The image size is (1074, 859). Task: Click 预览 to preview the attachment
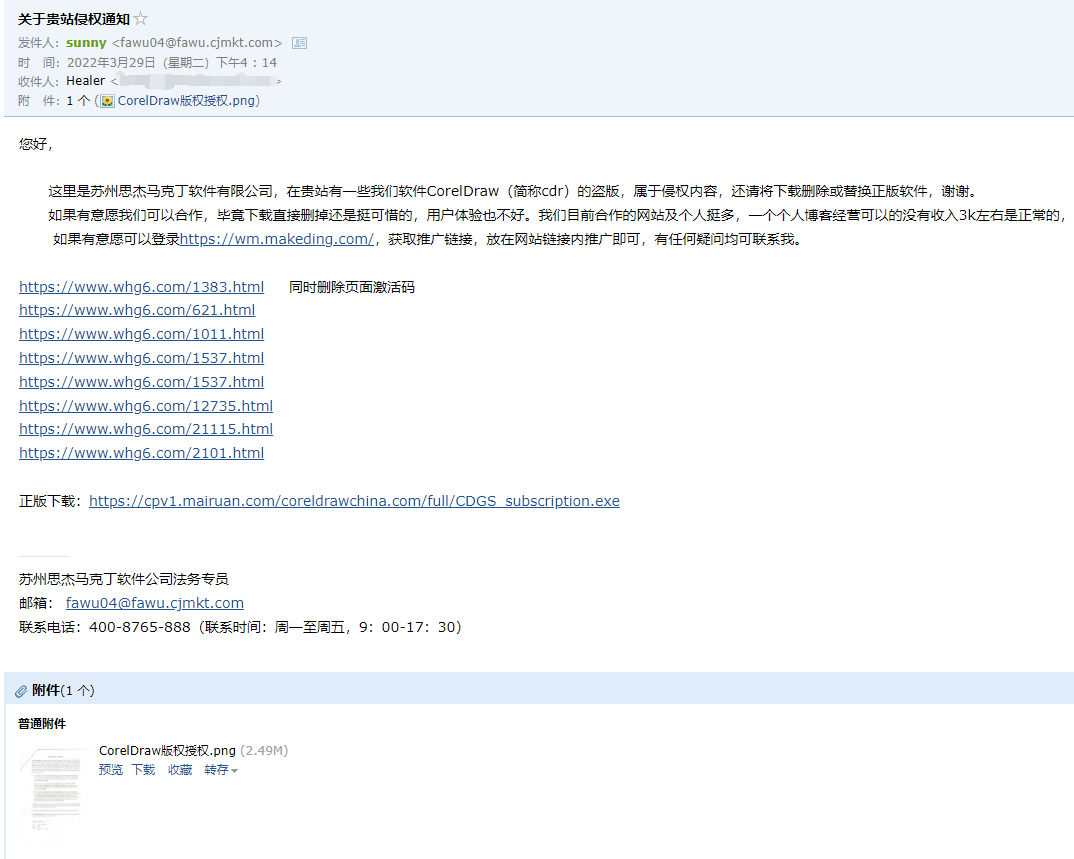click(111, 770)
